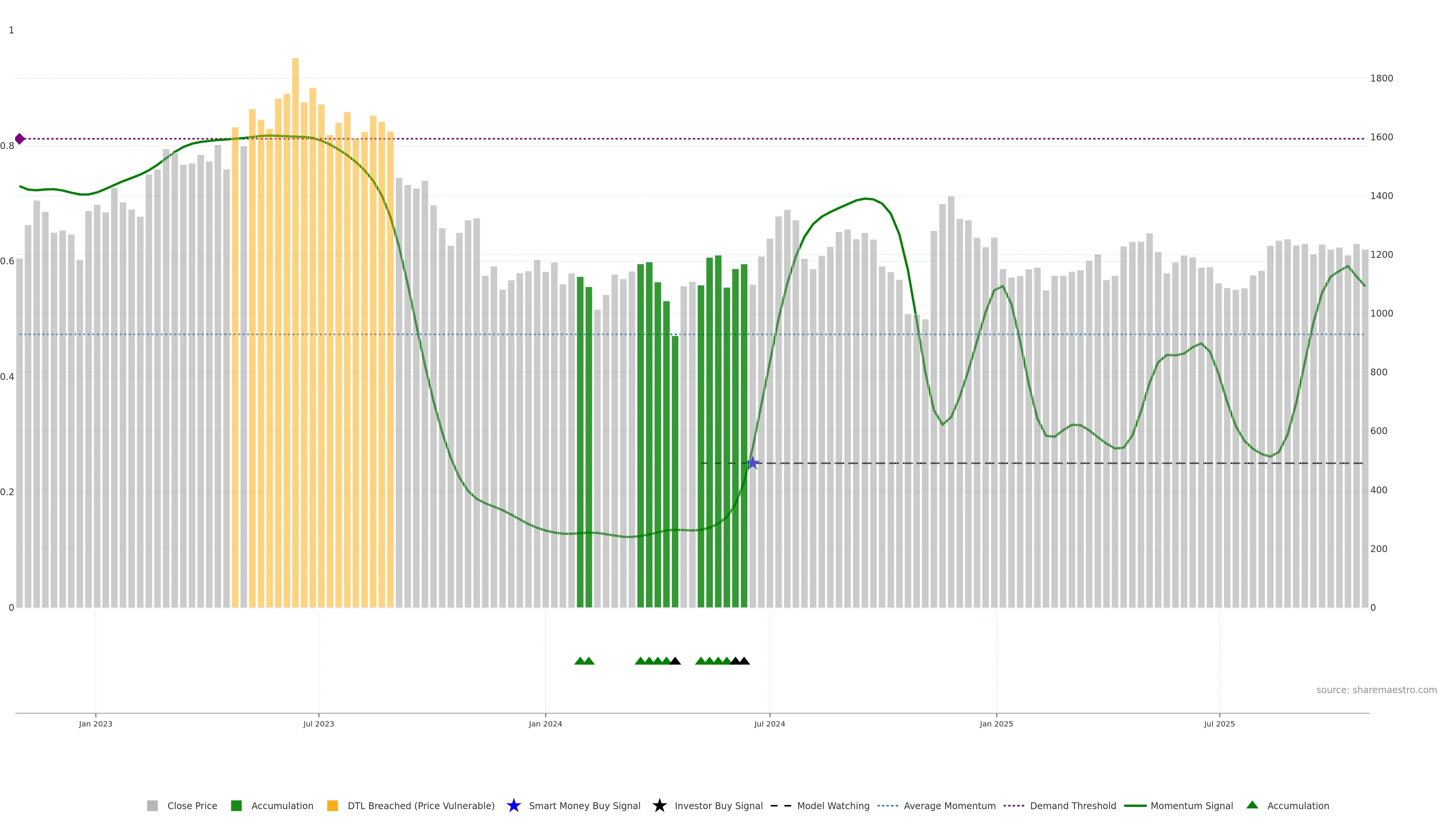Click the Smart Money Buy Signal legend star
1456x819 pixels.
[514, 805]
